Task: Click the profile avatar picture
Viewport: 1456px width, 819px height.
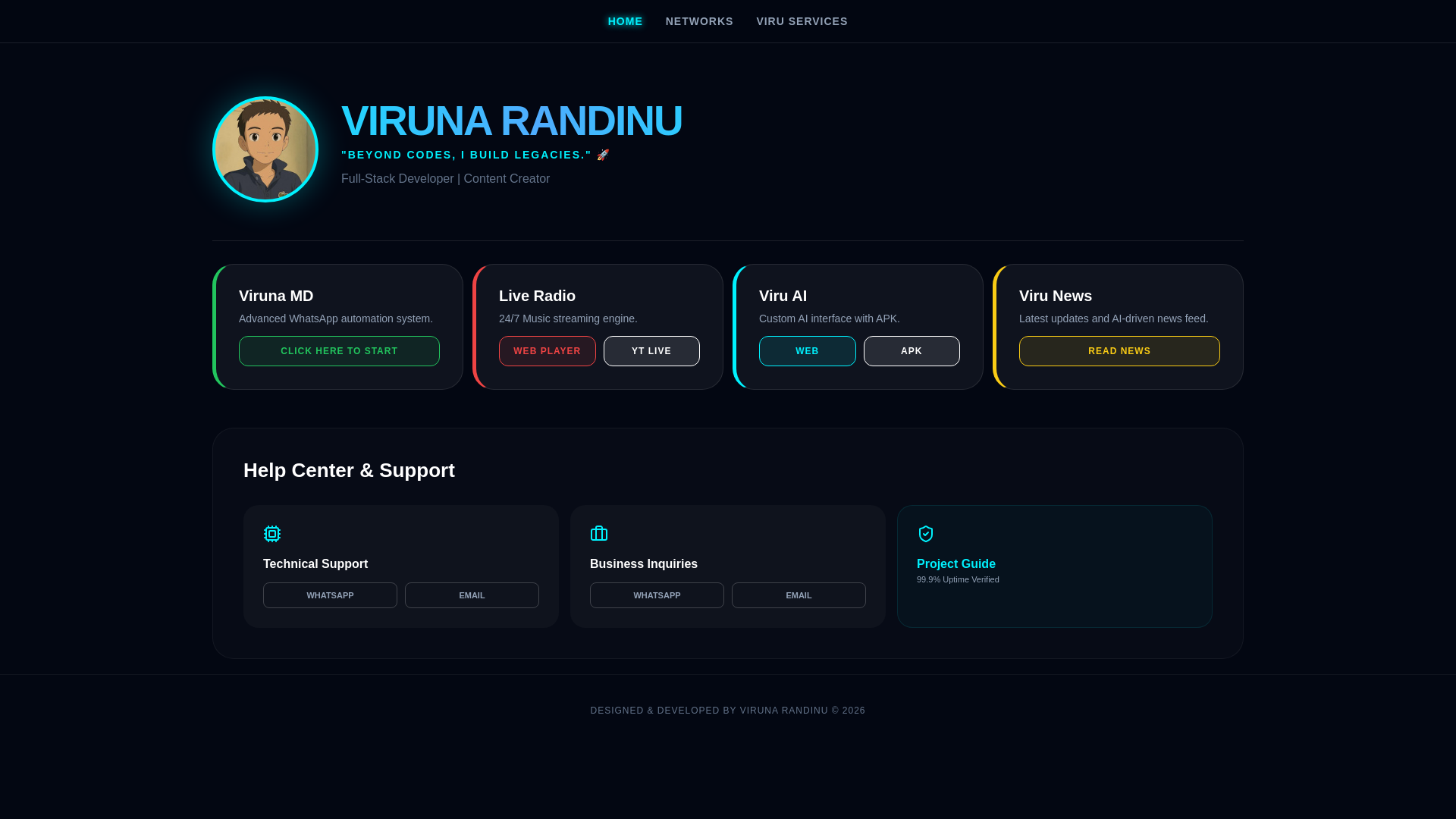Action: [x=265, y=149]
